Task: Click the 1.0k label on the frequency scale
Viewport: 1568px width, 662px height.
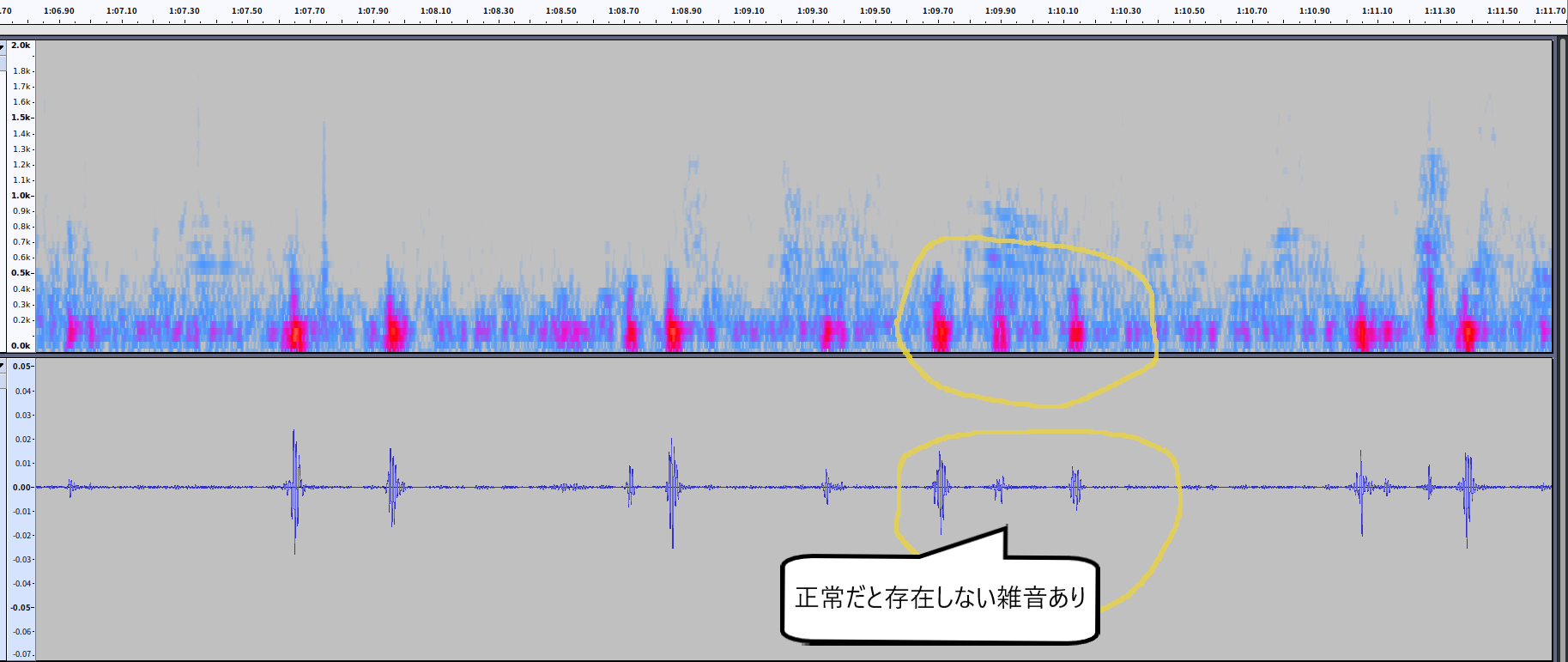Action: (21, 196)
